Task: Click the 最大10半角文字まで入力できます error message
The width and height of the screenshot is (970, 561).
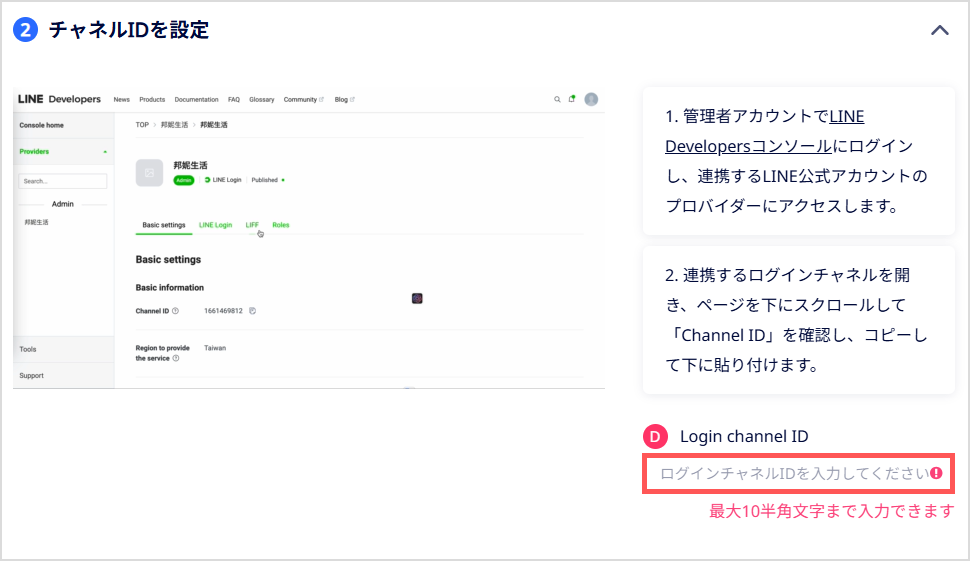Action: pos(831,511)
